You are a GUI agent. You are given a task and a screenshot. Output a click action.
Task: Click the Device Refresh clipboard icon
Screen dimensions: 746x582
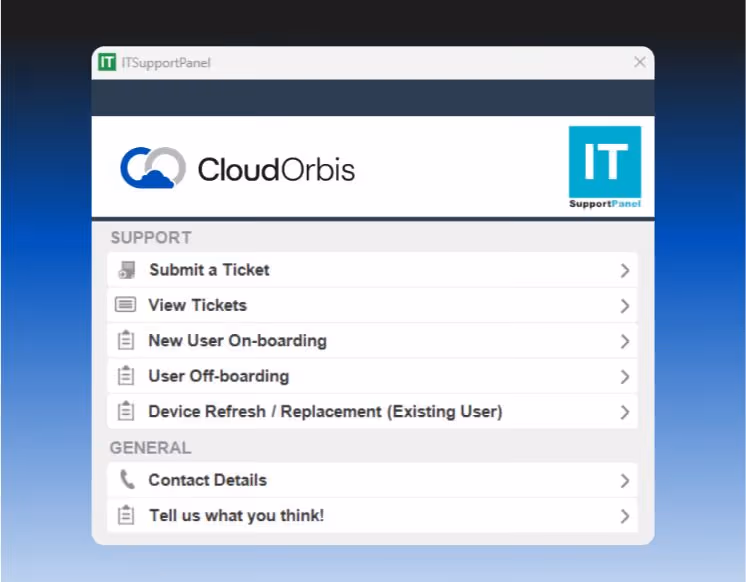(x=126, y=411)
